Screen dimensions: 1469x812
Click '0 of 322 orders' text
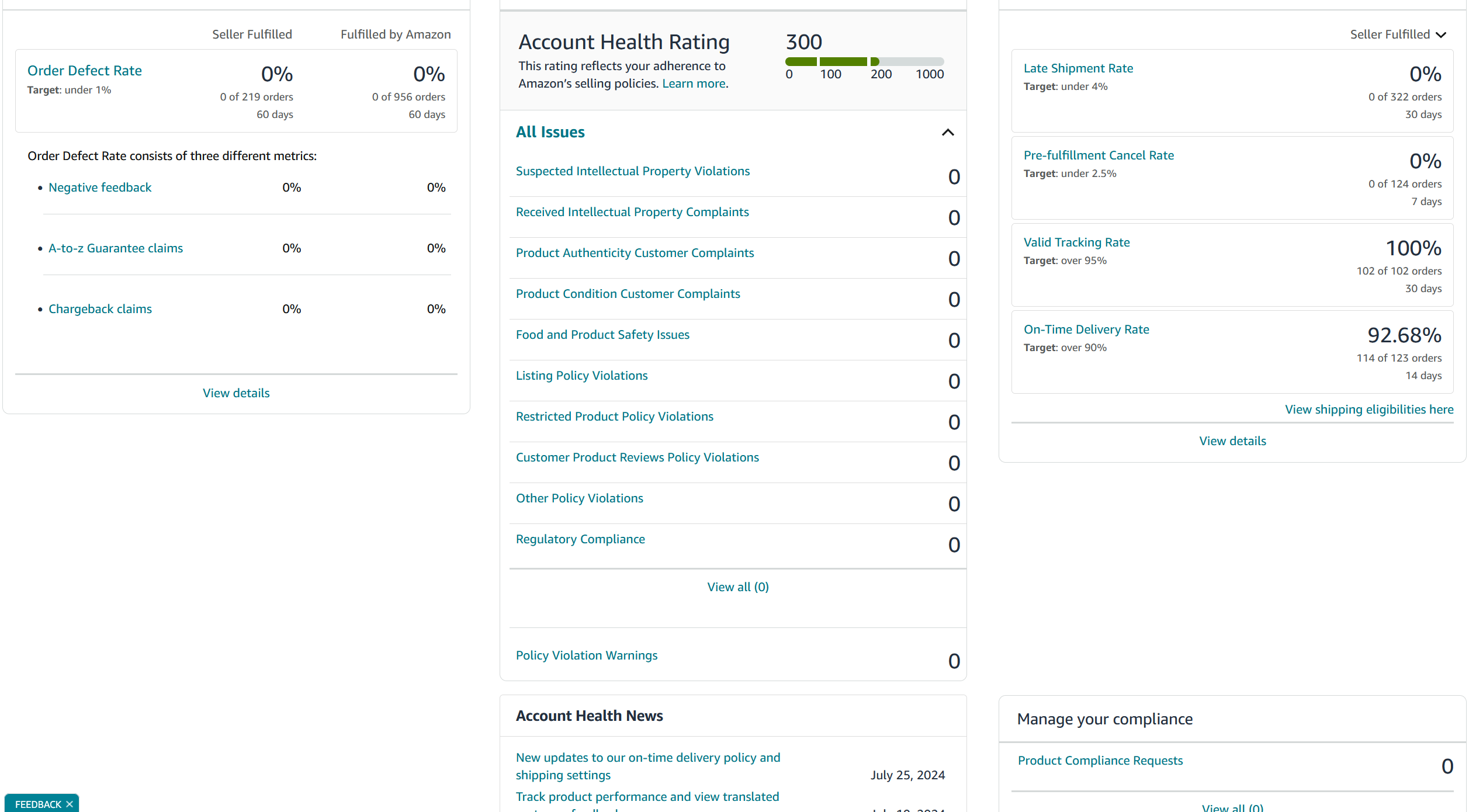[1405, 97]
